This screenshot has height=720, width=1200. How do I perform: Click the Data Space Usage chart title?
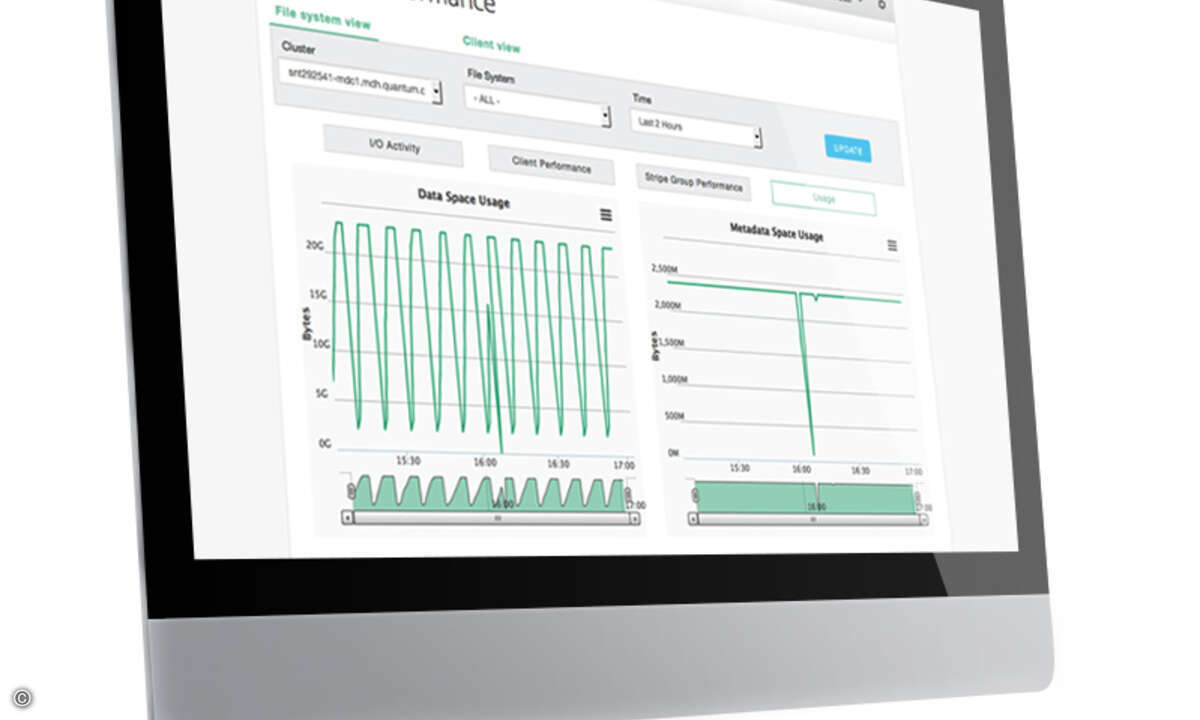(x=463, y=199)
